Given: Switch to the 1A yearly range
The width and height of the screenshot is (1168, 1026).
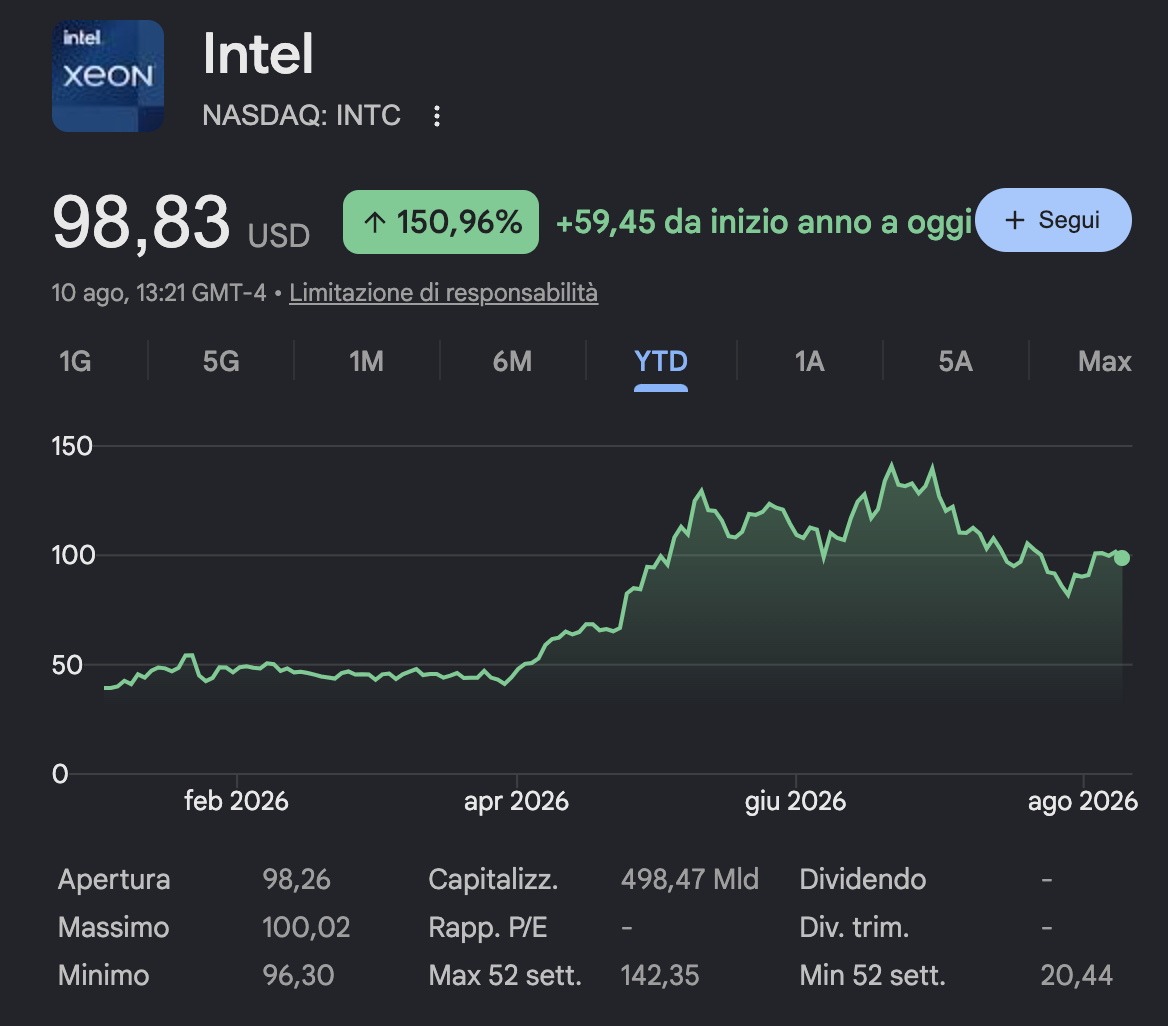Looking at the screenshot, I should [809, 361].
